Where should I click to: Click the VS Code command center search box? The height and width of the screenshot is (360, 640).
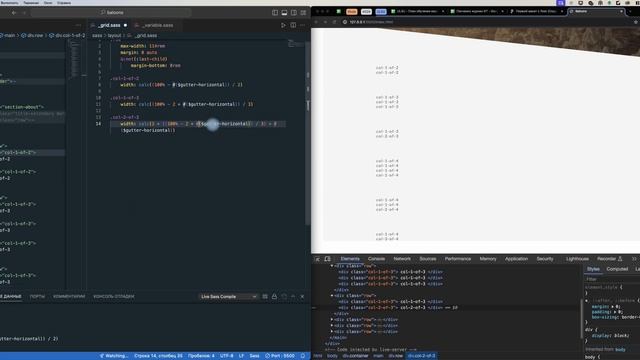click(x=111, y=13)
